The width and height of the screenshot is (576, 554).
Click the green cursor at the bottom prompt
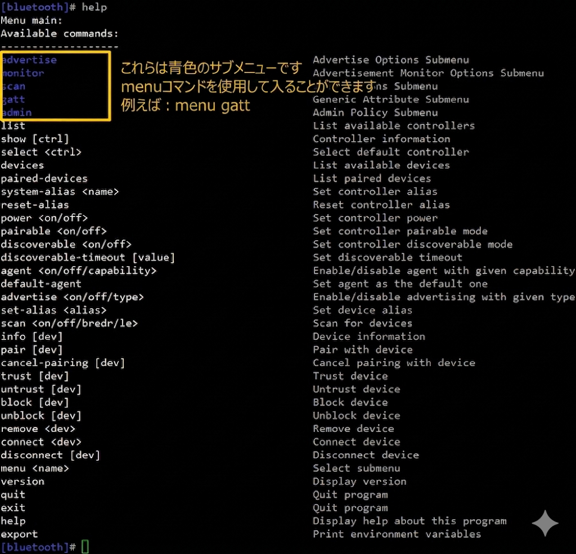tap(85, 547)
